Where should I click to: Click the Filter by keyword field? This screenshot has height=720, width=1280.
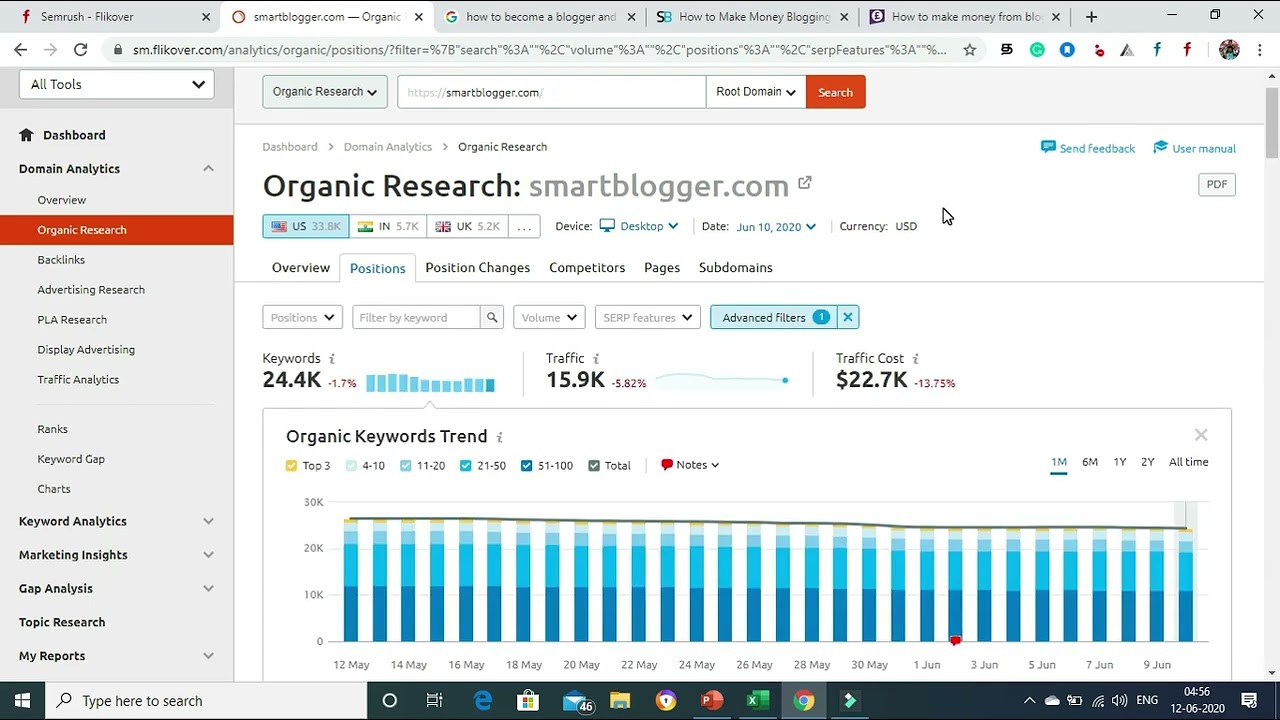pos(416,317)
